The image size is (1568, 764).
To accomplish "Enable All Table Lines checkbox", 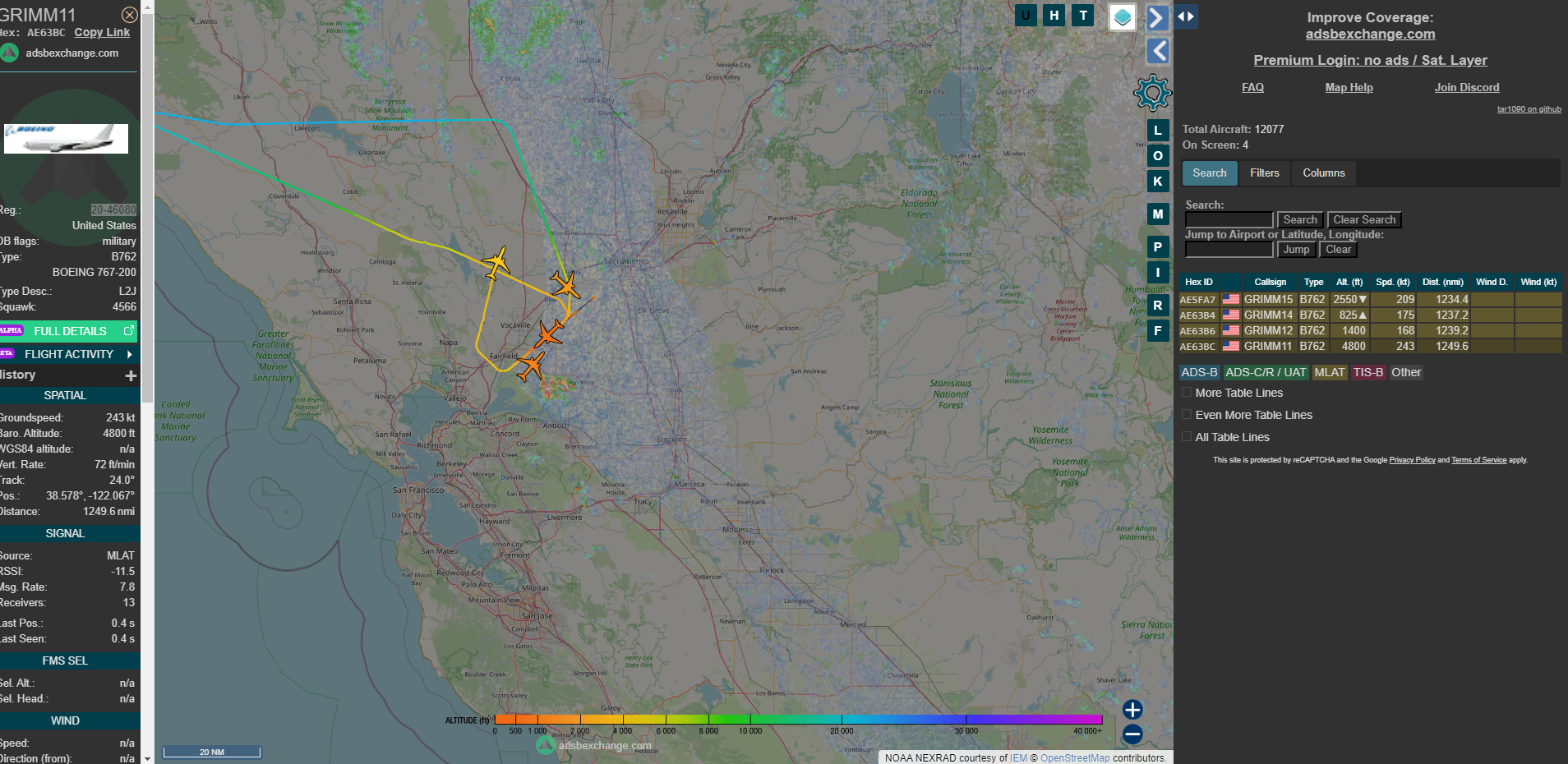I will tap(1187, 437).
